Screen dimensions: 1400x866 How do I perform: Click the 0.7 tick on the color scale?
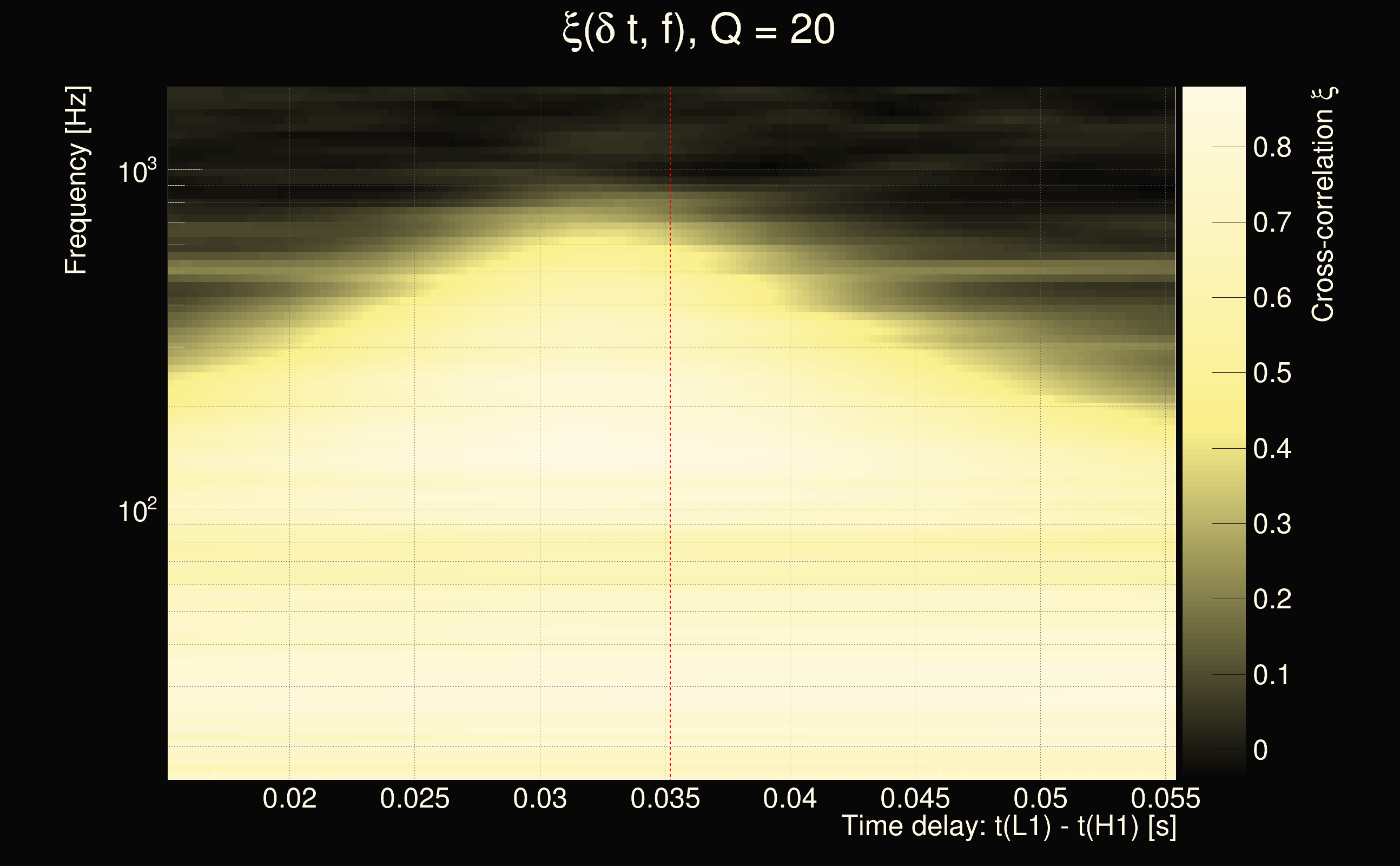pos(1272,223)
